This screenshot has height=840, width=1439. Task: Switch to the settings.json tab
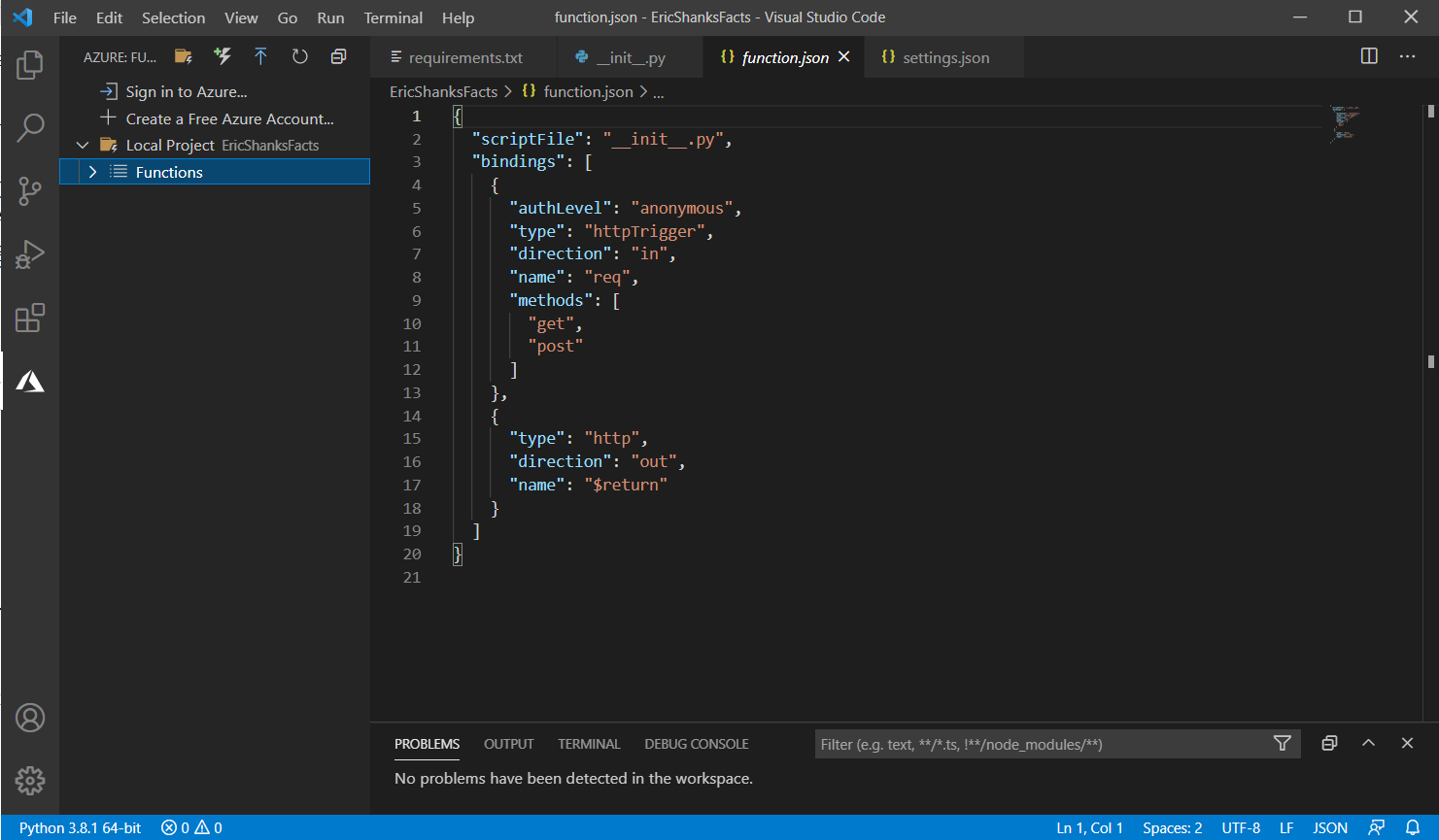click(x=944, y=57)
